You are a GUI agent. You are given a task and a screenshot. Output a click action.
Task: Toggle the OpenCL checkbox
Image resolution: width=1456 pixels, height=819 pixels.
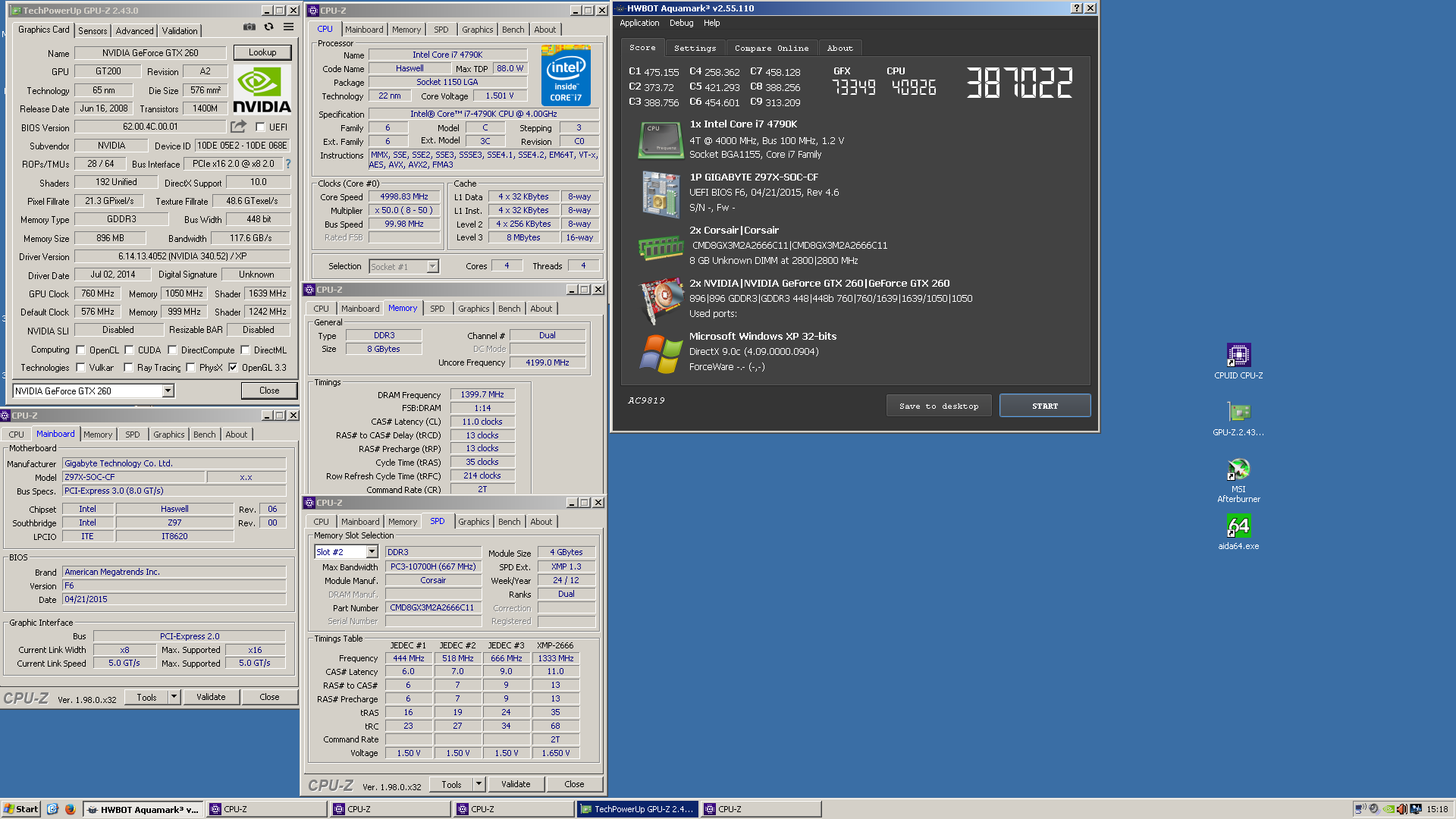coord(80,350)
